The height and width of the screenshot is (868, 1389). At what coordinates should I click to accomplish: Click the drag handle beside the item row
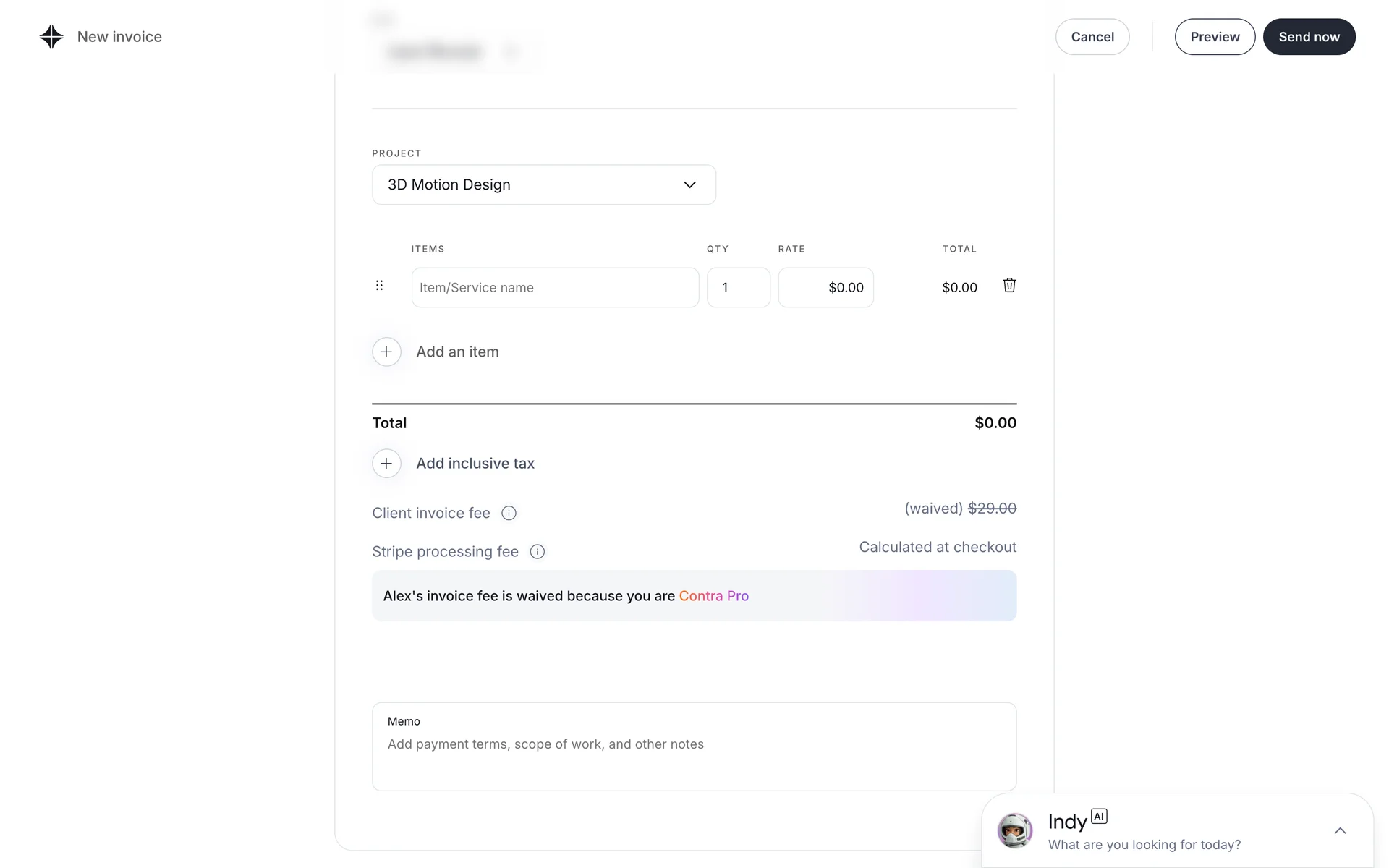coord(379,286)
